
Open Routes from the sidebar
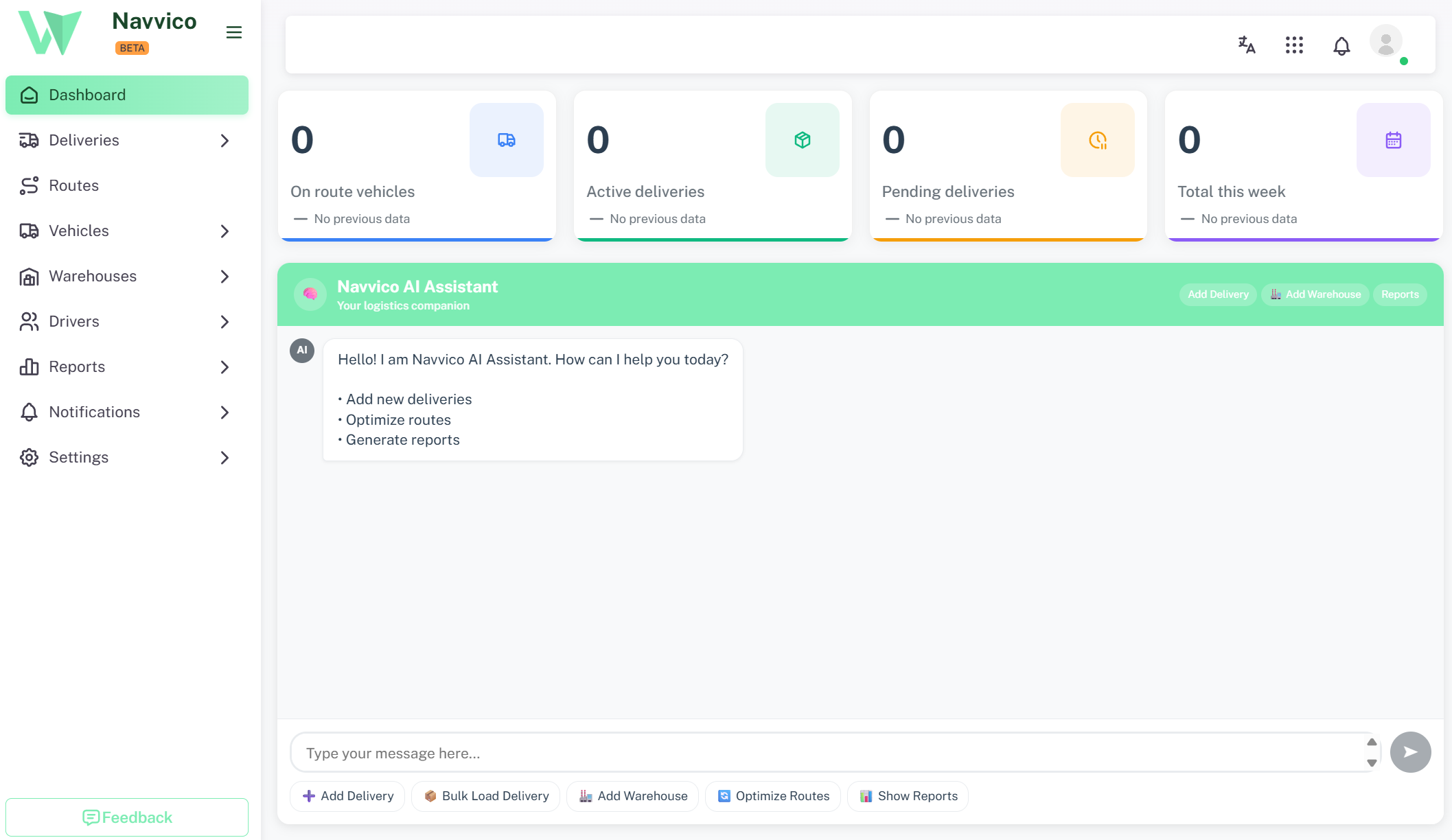[x=73, y=186]
